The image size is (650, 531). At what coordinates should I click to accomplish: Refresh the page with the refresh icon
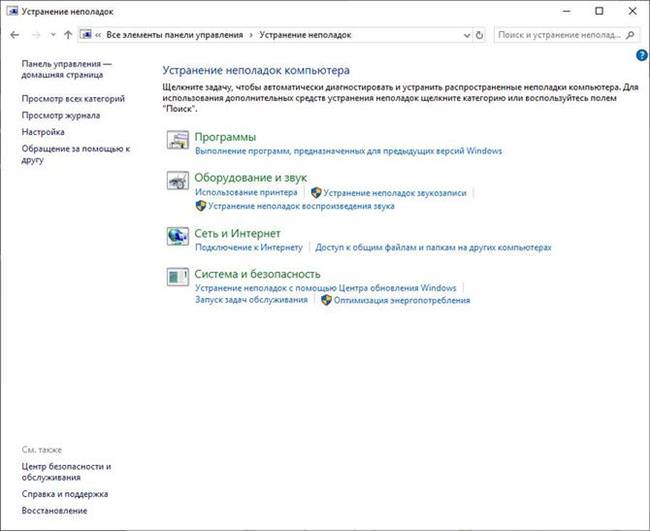point(479,35)
